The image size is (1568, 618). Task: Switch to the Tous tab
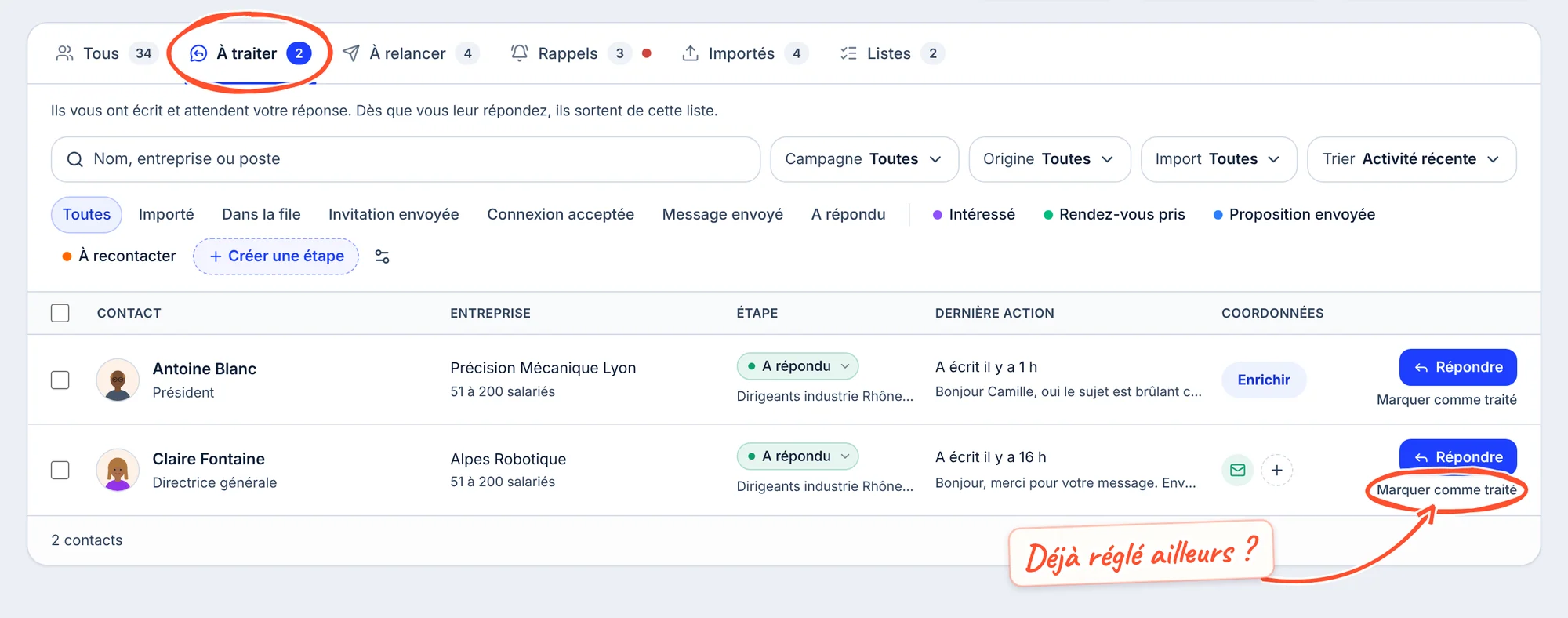(x=107, y=53)
